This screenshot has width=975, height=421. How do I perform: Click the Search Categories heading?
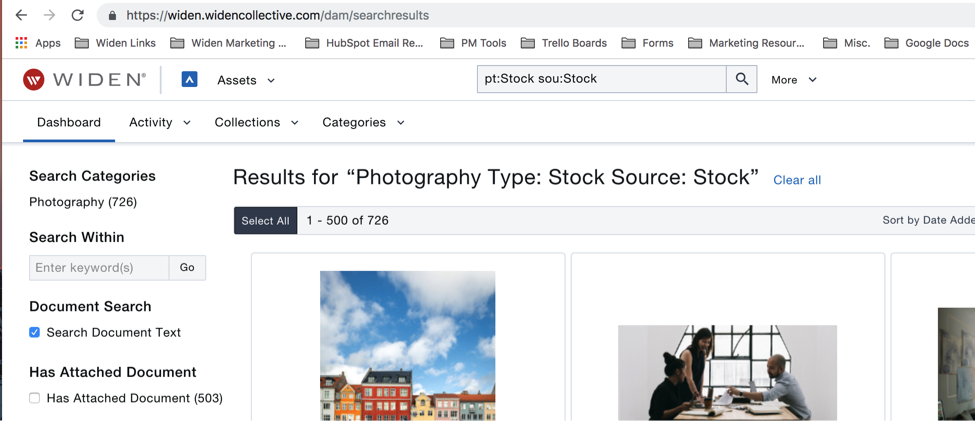(93, 176)
